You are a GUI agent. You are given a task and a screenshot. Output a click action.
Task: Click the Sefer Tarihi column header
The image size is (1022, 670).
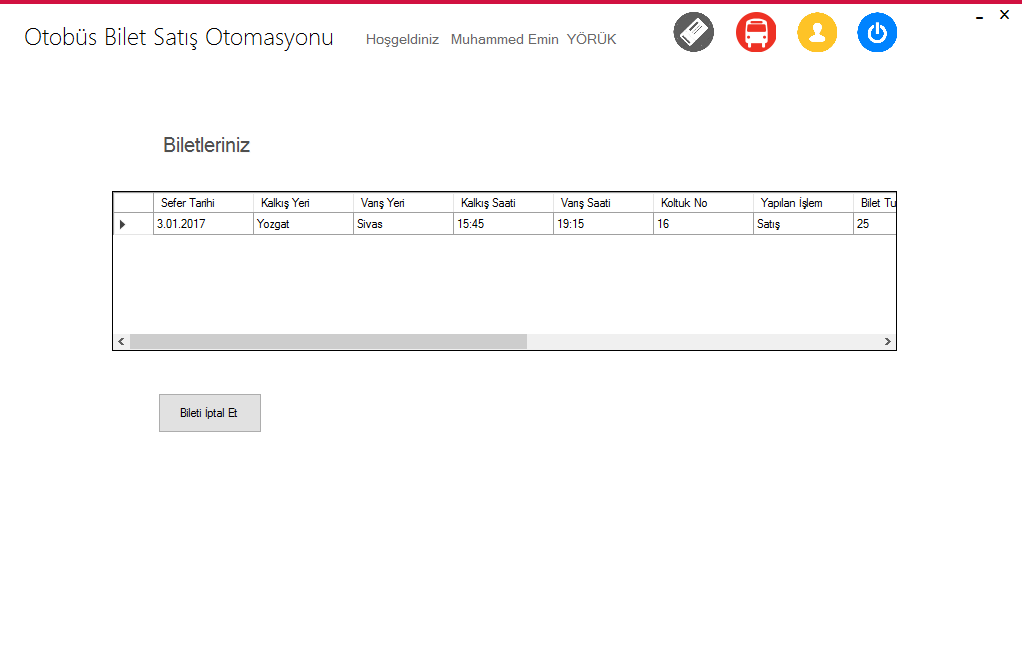pyautogui.click(x=203, y=203)
